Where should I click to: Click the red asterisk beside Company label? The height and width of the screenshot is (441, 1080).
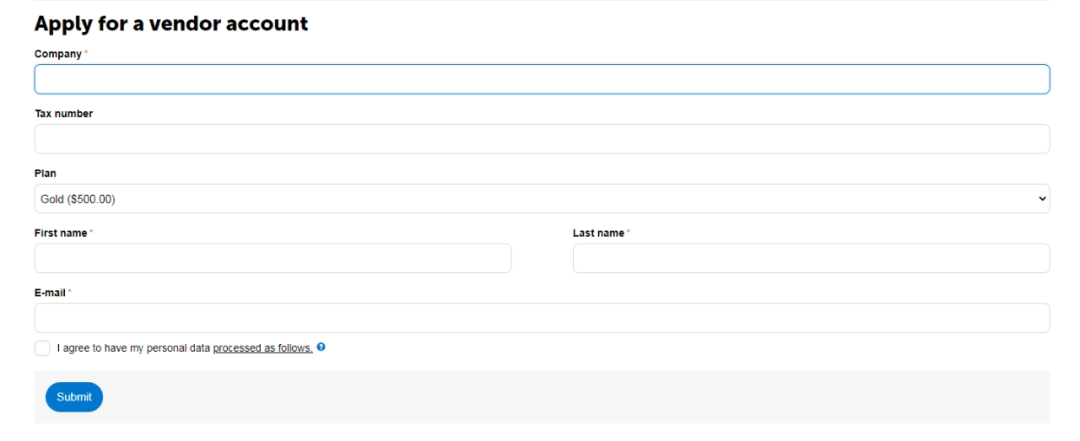tap(85, 53)
